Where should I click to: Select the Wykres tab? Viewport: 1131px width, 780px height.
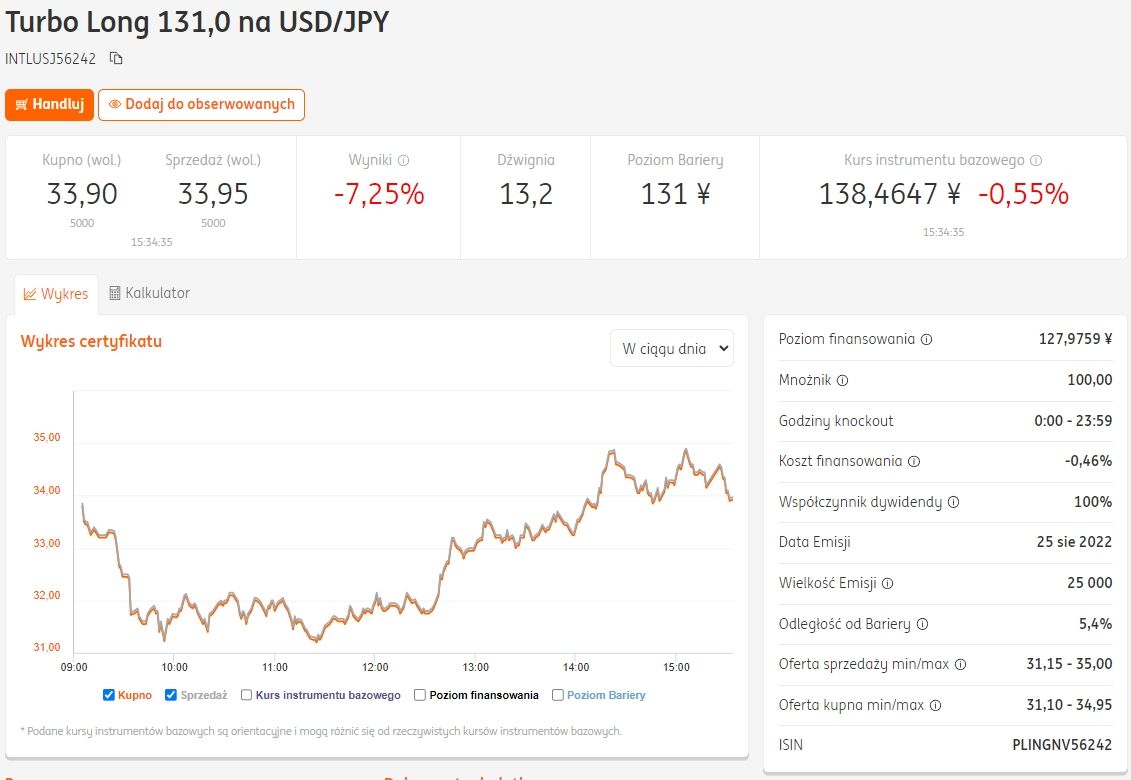[x=56, y=294]
